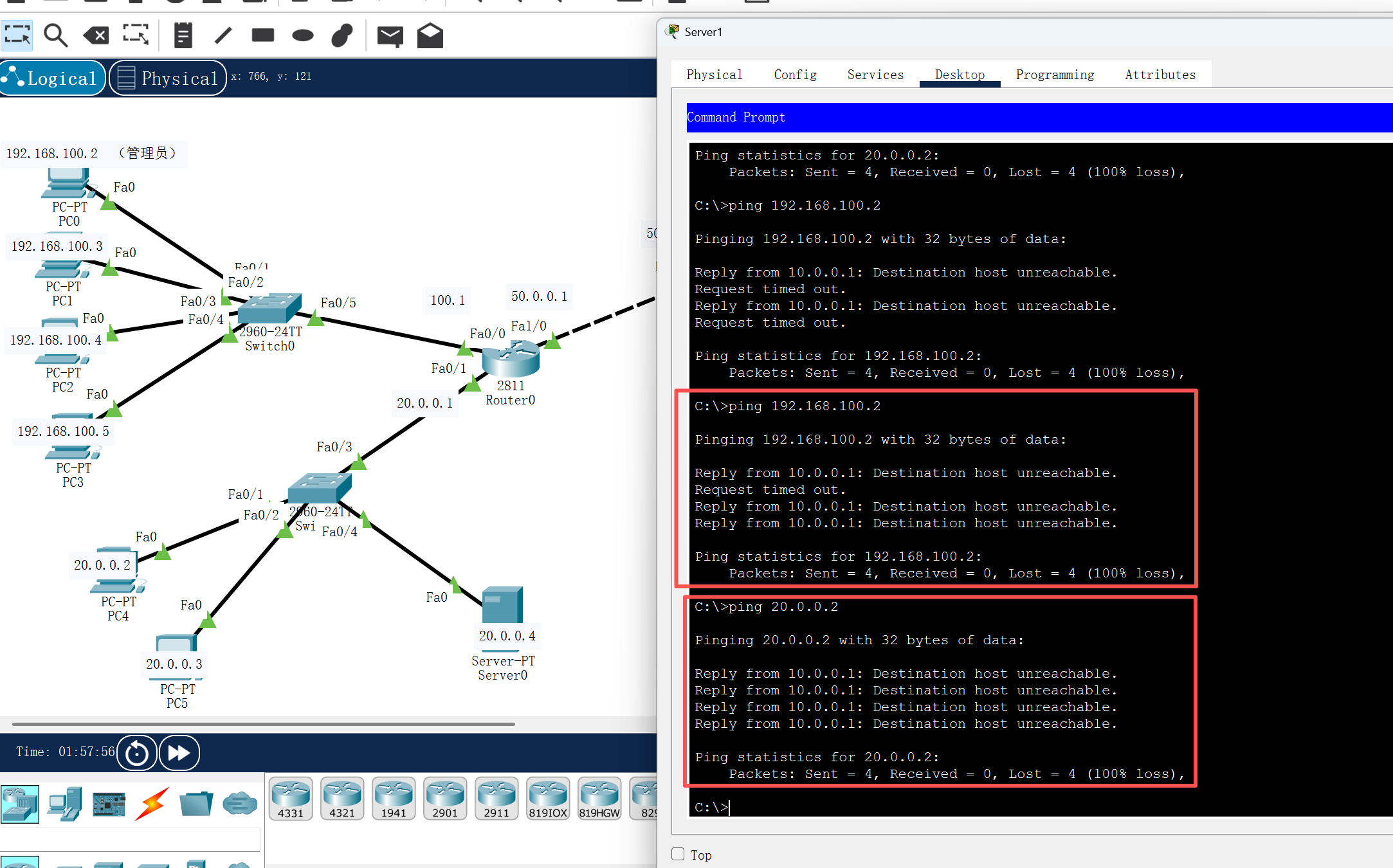Choose the Place Note tool

[183, 35]
